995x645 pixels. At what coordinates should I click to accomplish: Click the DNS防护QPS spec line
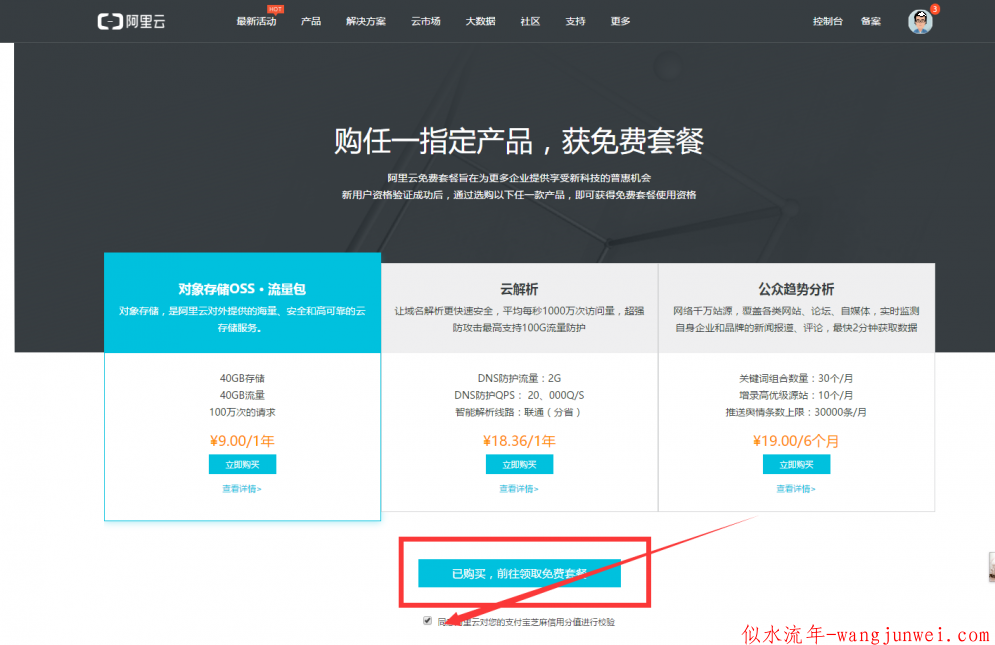coord(519,395)
